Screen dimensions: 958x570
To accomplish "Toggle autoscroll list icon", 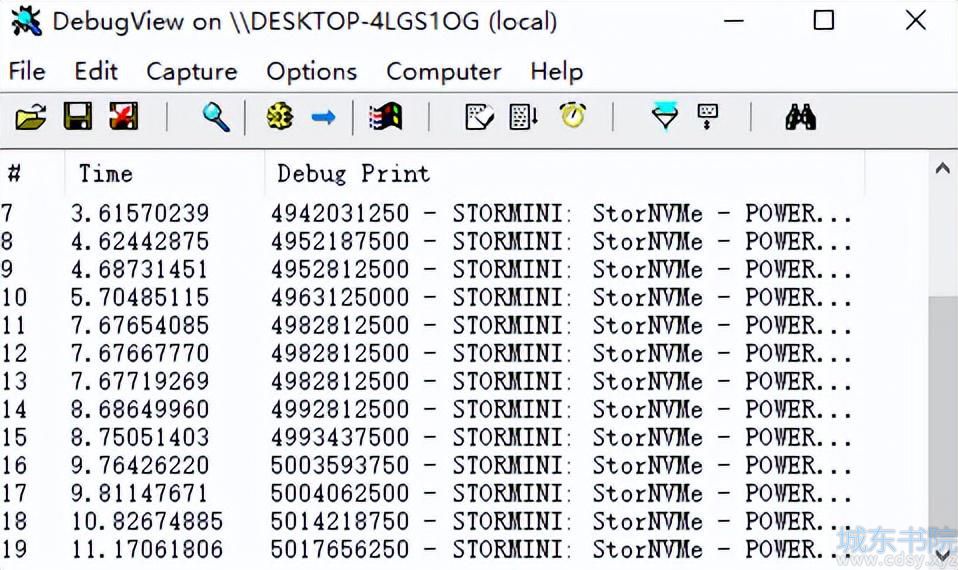I will [x=524, y=116].
